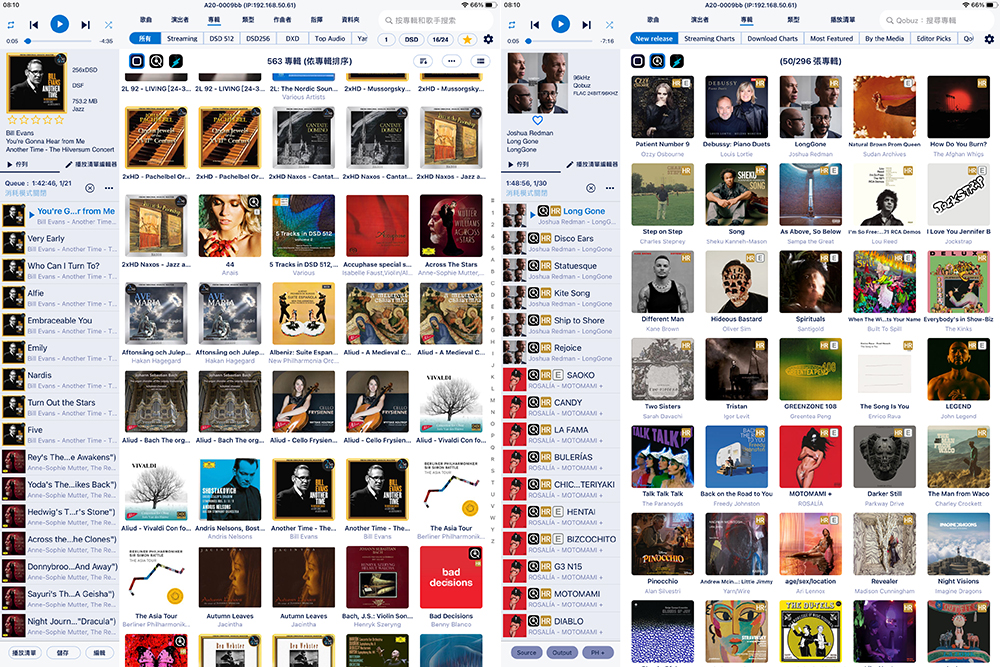Toggle shuffle in left pane
The width and height of the screenshot is (1000, 667).
pyautogui.click(x=108, y=25)
